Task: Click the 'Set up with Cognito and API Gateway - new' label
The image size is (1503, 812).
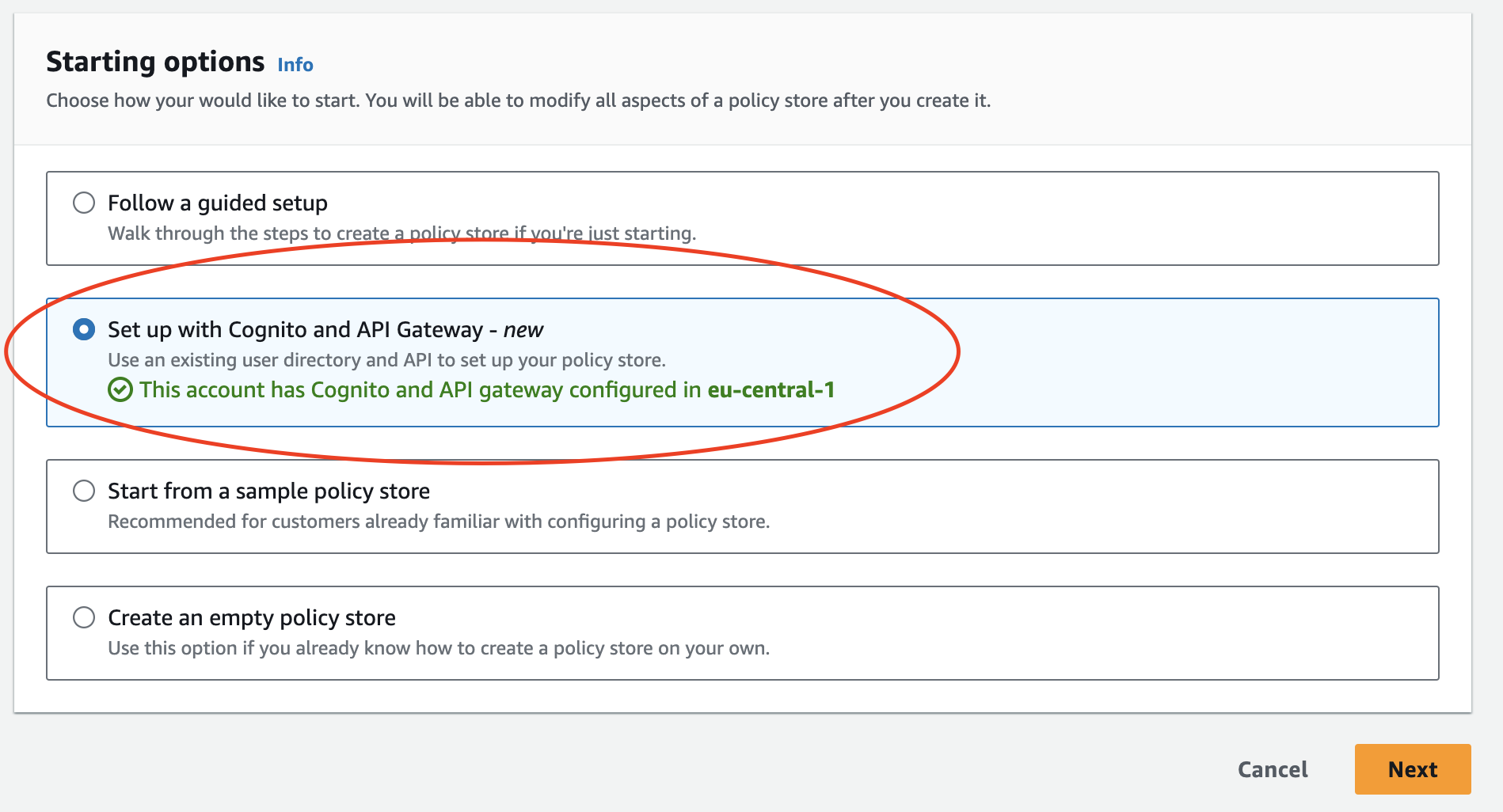Action: tap(325, 330)
